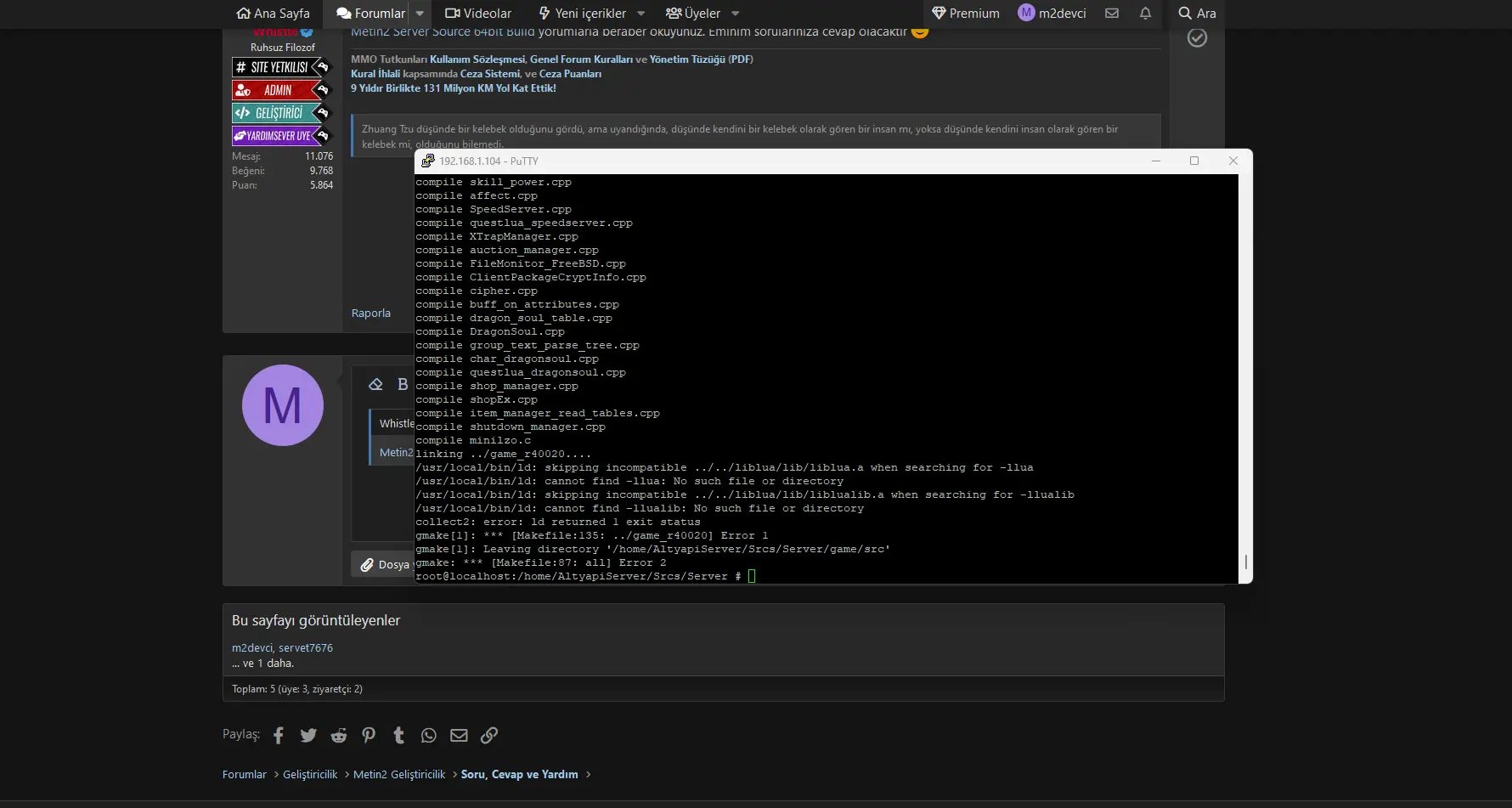Open the Premium page
This screenshot has height=808, width=1512.
tap(966, 14)
